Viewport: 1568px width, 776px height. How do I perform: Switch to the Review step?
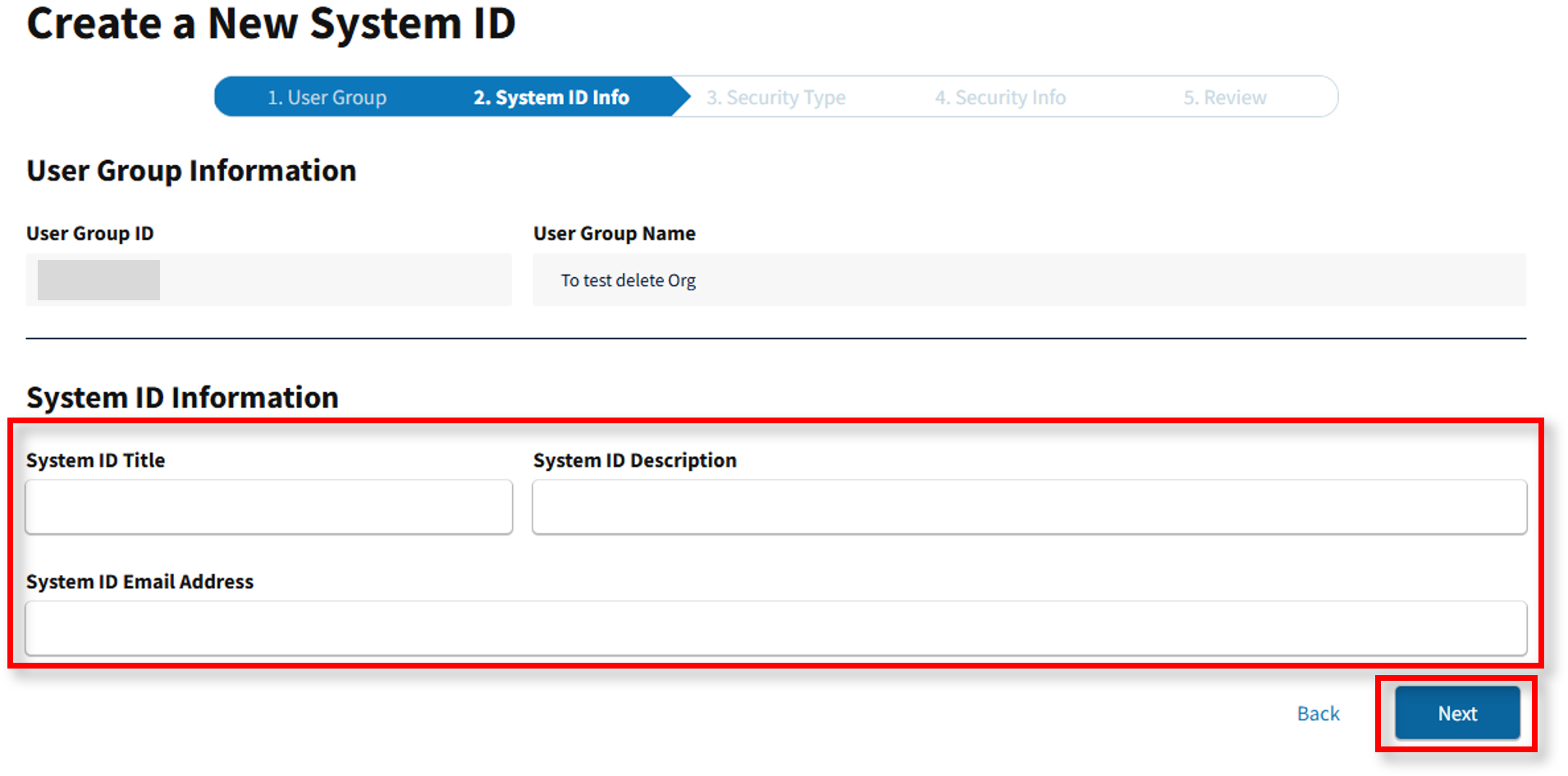[1224, 98]
